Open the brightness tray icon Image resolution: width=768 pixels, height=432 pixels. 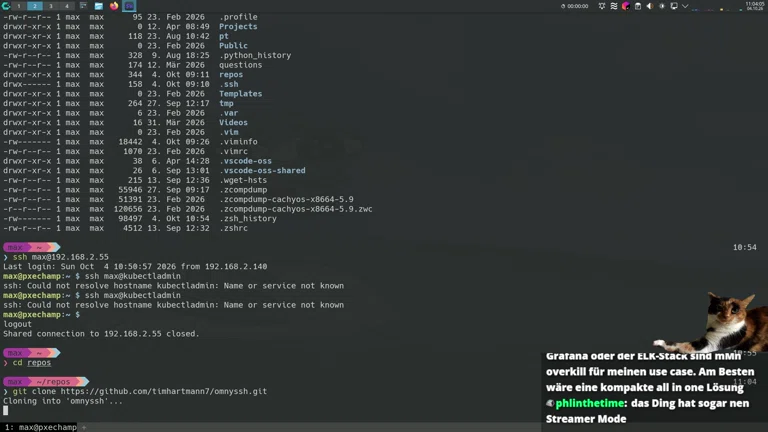662,6
